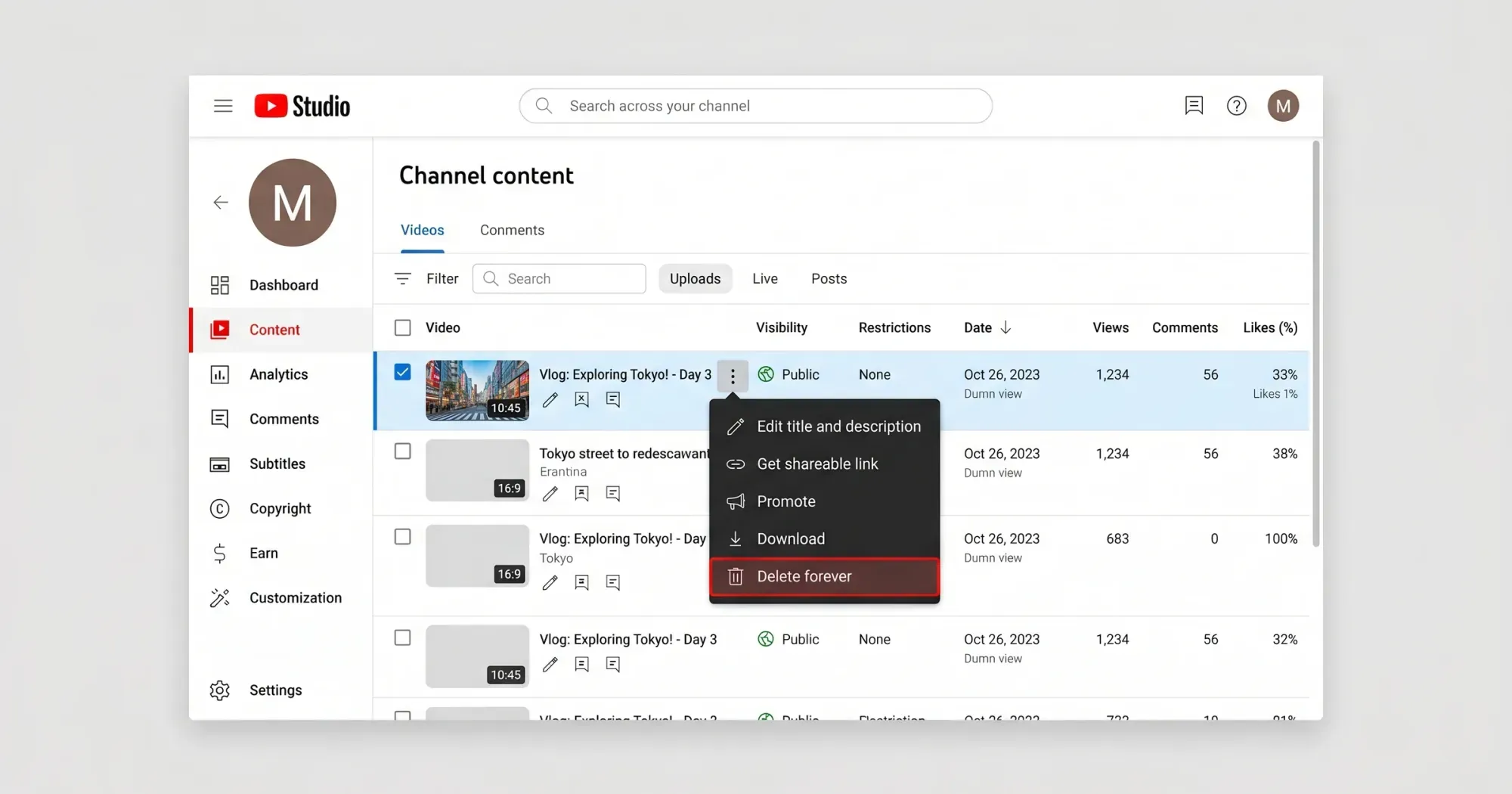Open the hamburger navigation menu
The height and width of the screenshot is (794, 1512).
coord(222,106)
